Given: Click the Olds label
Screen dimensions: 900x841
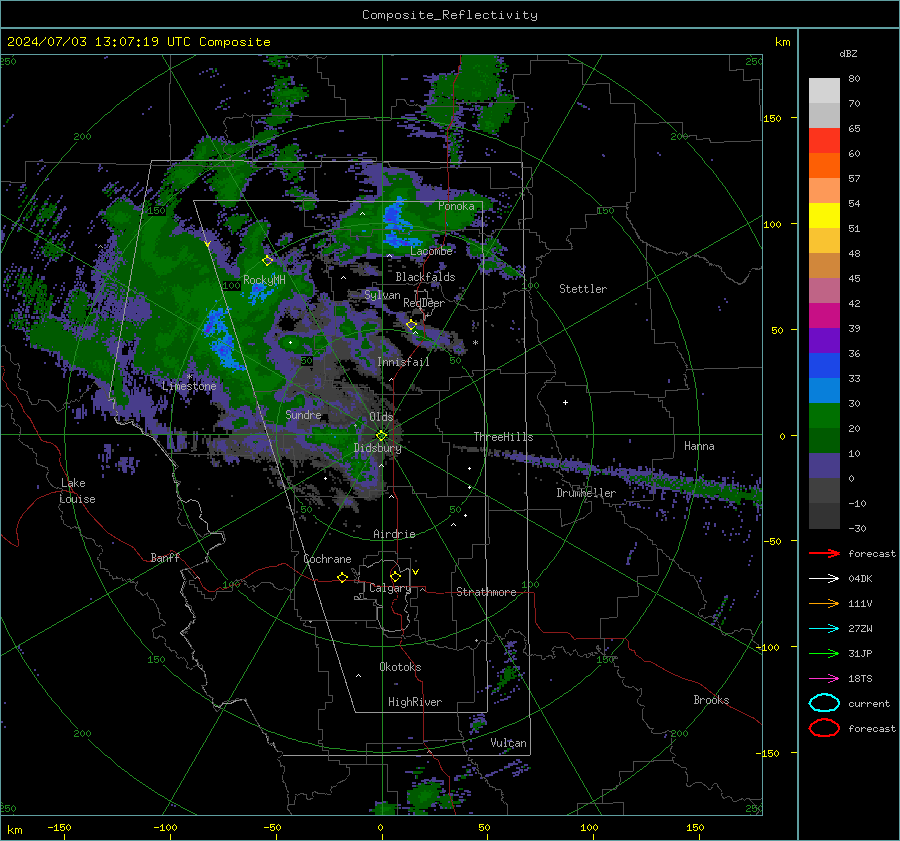Looking at the screenshot, I should [x=381, y=417].
